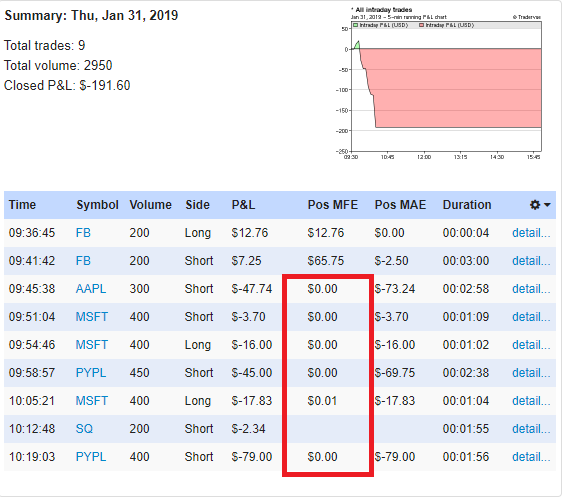Sort table by the Pos MFE header
The image size is (563, 501).
(x=332, y=205)
